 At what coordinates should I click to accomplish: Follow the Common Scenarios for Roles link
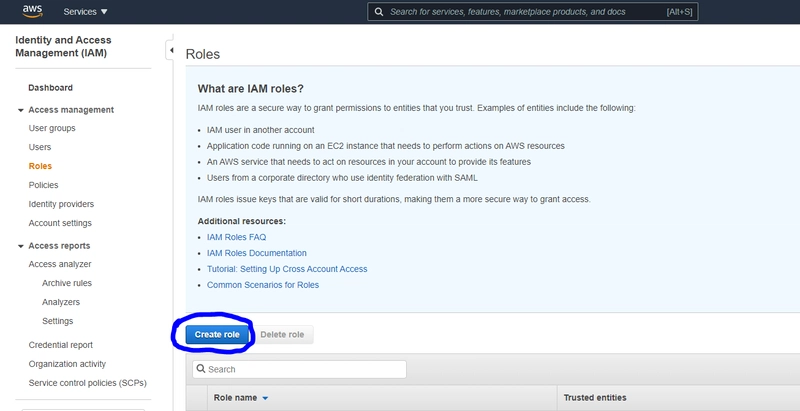pyautogui.click(x=263, y=285)
